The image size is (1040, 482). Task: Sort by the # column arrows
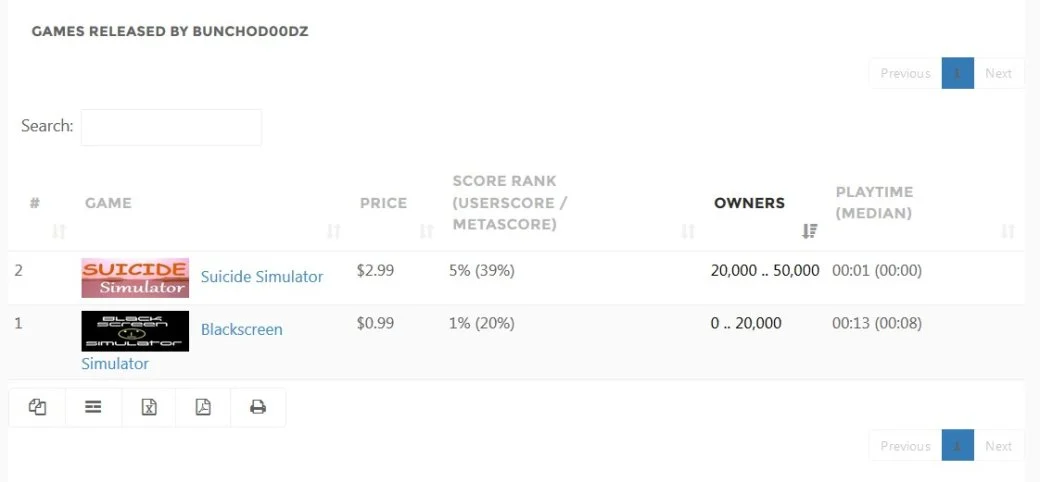point(59,231)
